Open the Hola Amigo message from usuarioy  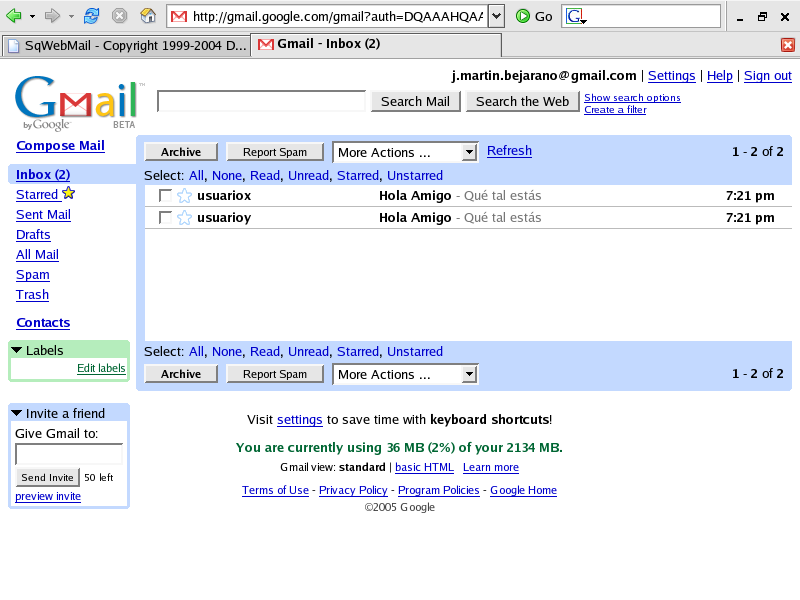tap(468, 218)
